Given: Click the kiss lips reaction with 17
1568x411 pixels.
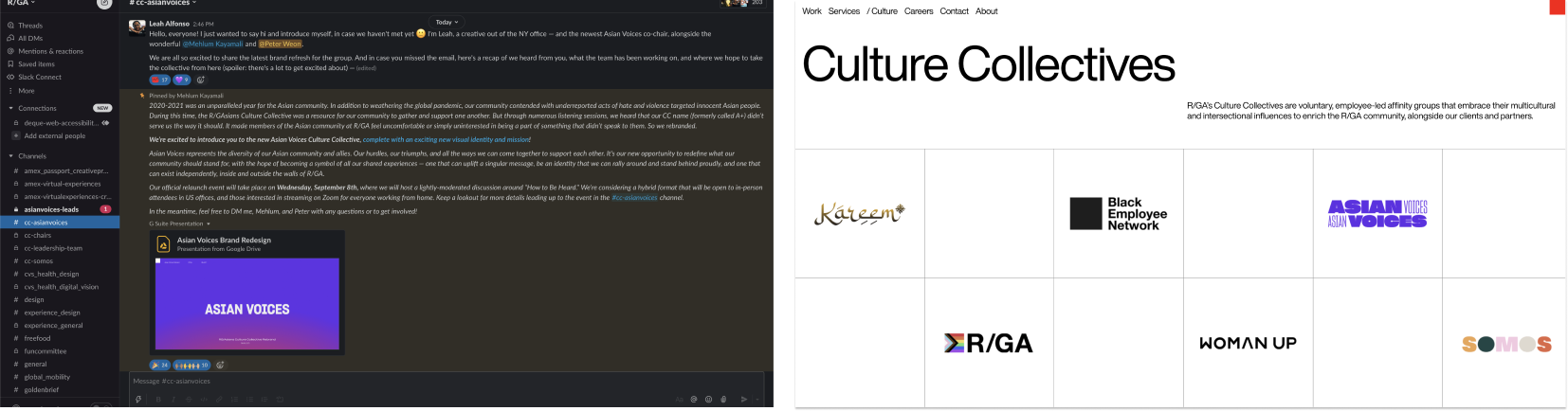Looking at the screenshot, I should coord(159,80).
